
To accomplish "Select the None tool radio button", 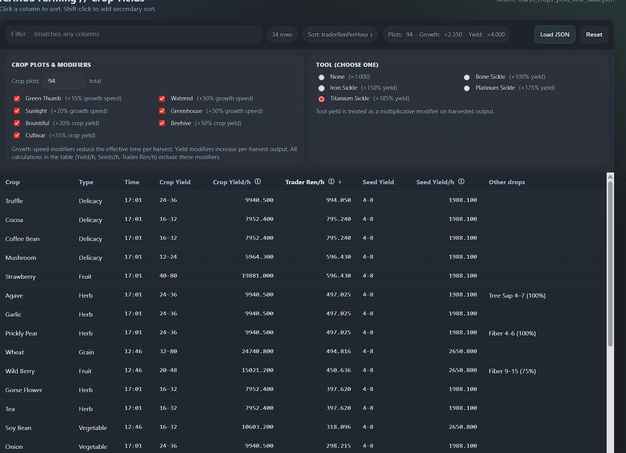I will [321, 77].
